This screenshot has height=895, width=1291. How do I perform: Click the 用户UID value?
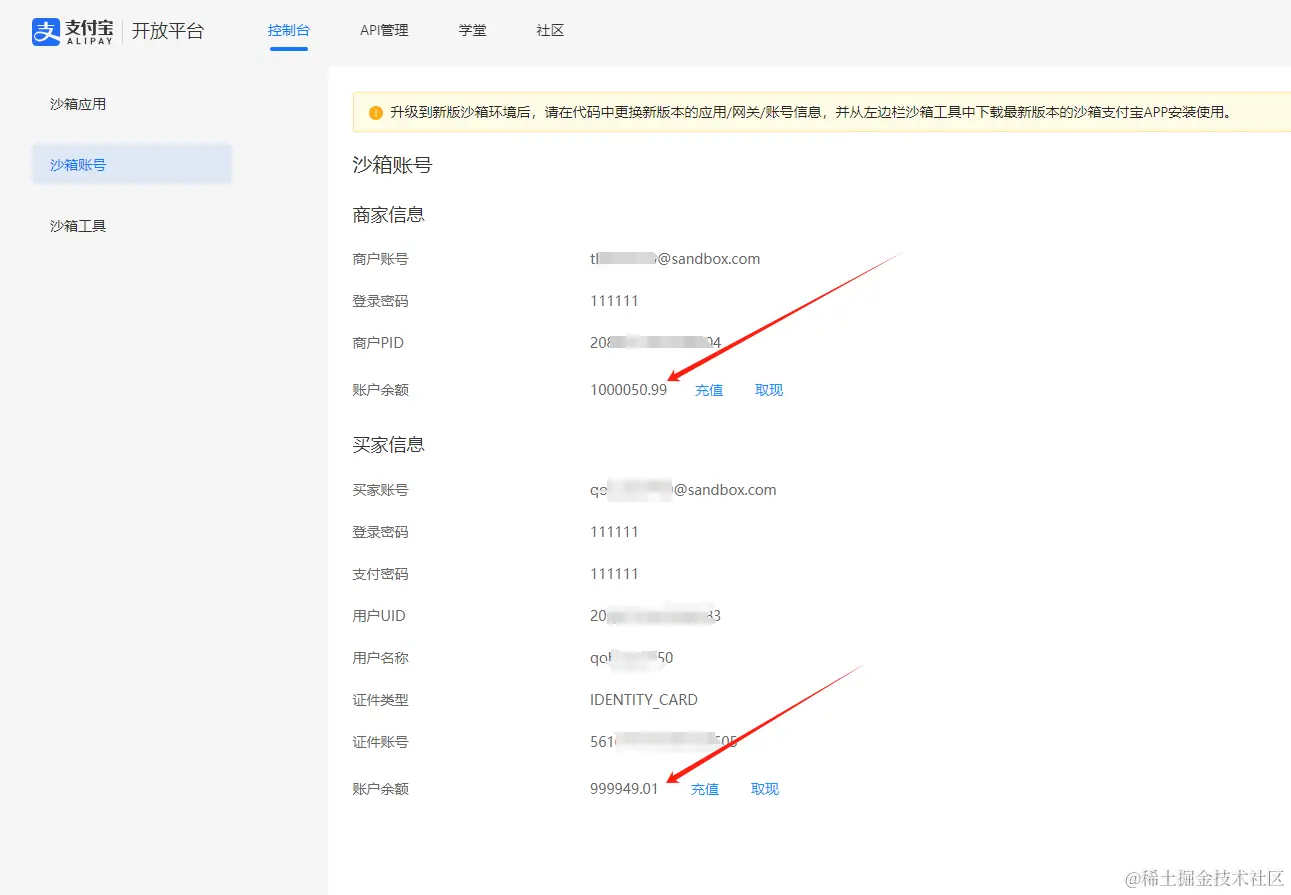coord(656,616)
